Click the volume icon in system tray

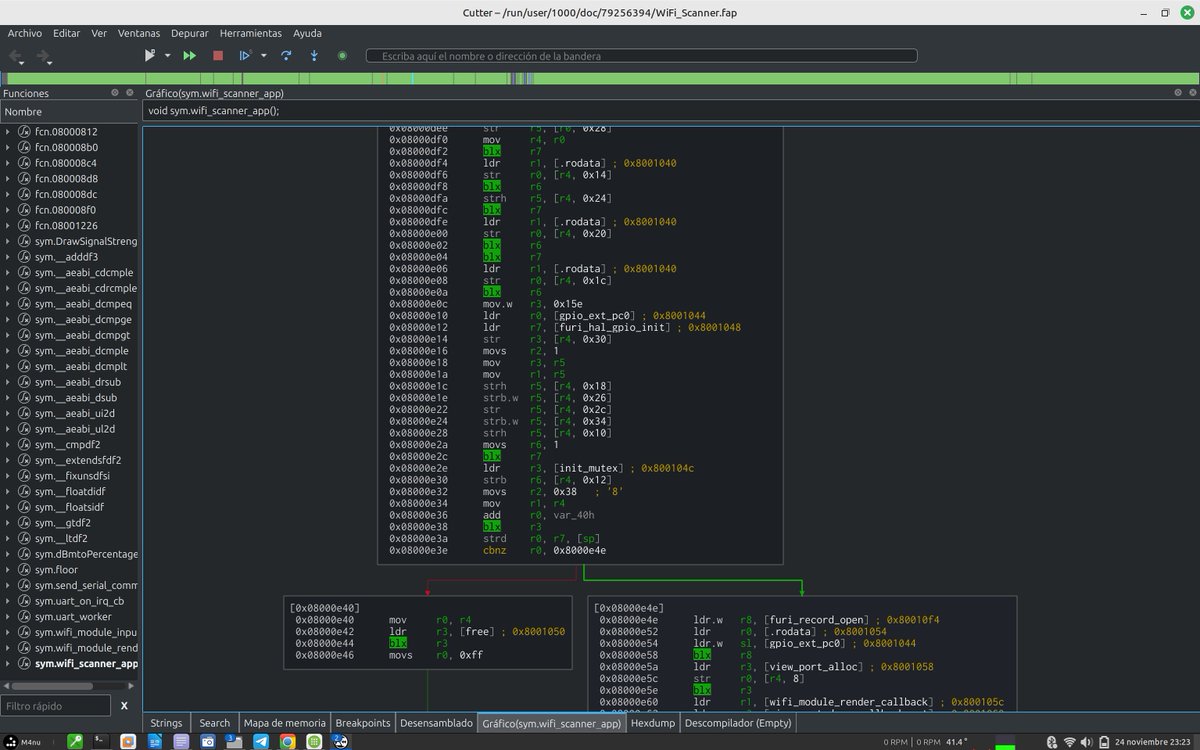1086,742
